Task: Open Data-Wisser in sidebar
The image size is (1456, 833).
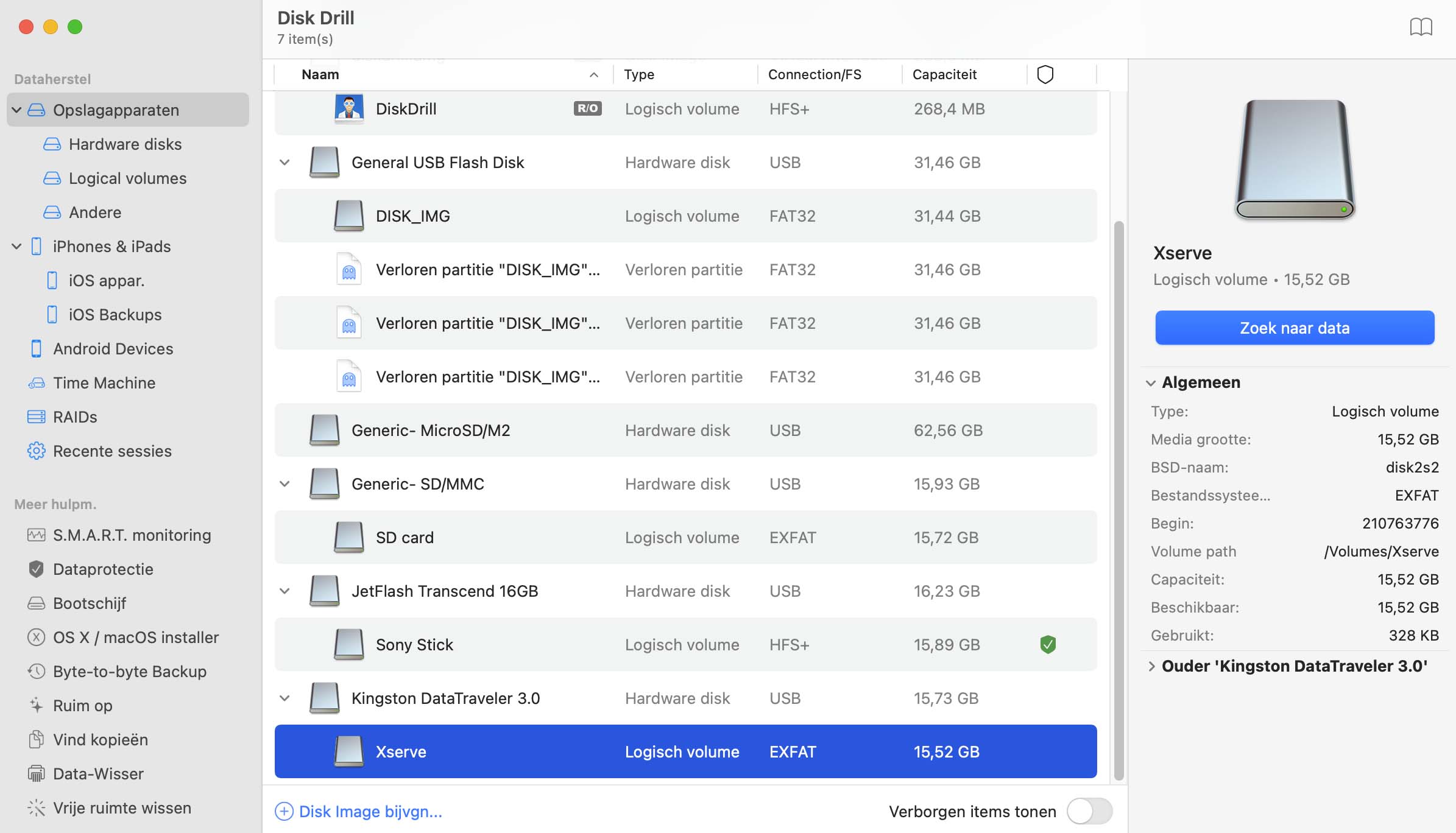Action: (98, 774)
